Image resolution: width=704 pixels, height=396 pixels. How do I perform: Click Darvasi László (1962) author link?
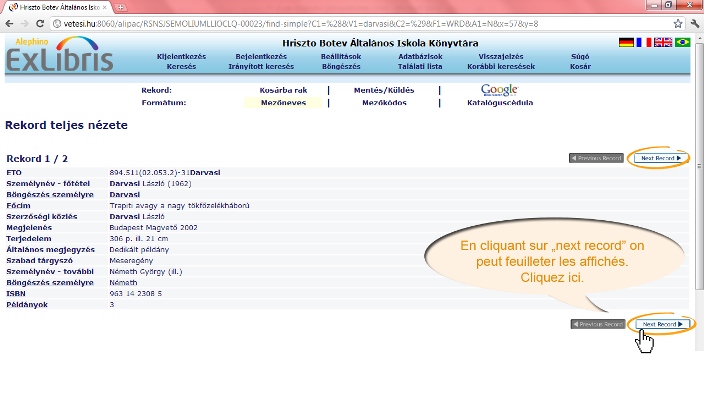point(150,184)
